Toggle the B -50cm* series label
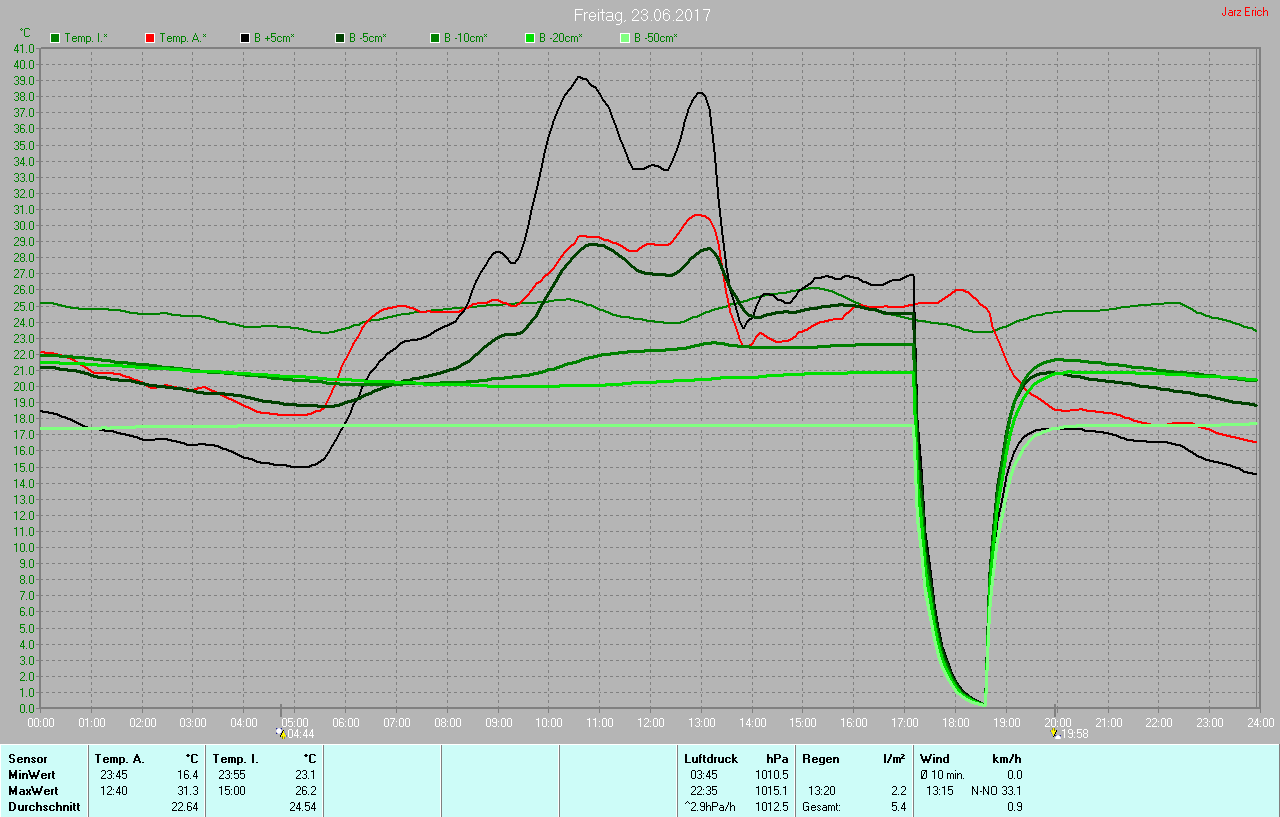The width and height of the screenshot is (1280, 817). pyautogui.click(x=655, y=38)
